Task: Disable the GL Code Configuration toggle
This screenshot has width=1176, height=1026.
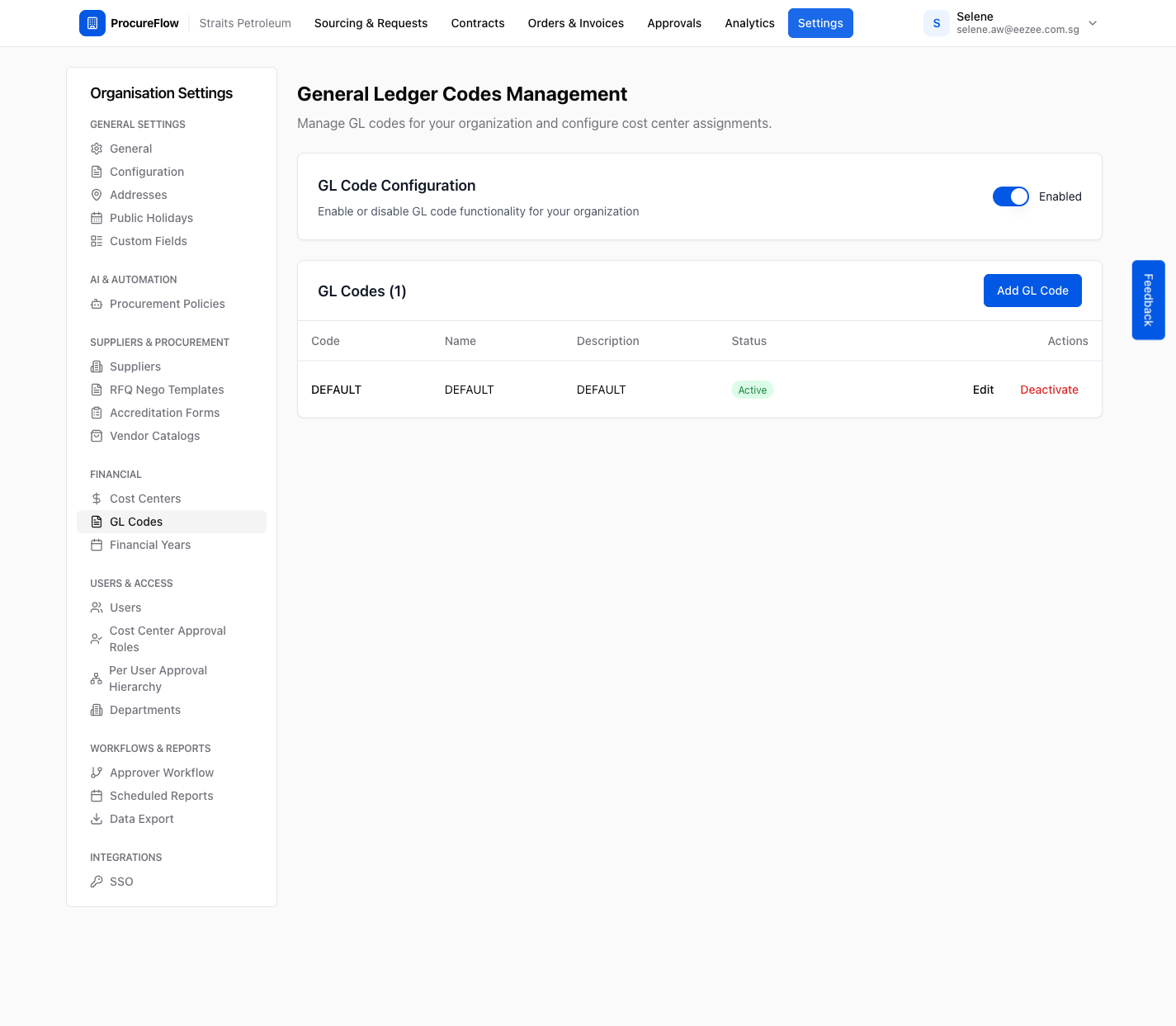Action: click(1011, 196)
